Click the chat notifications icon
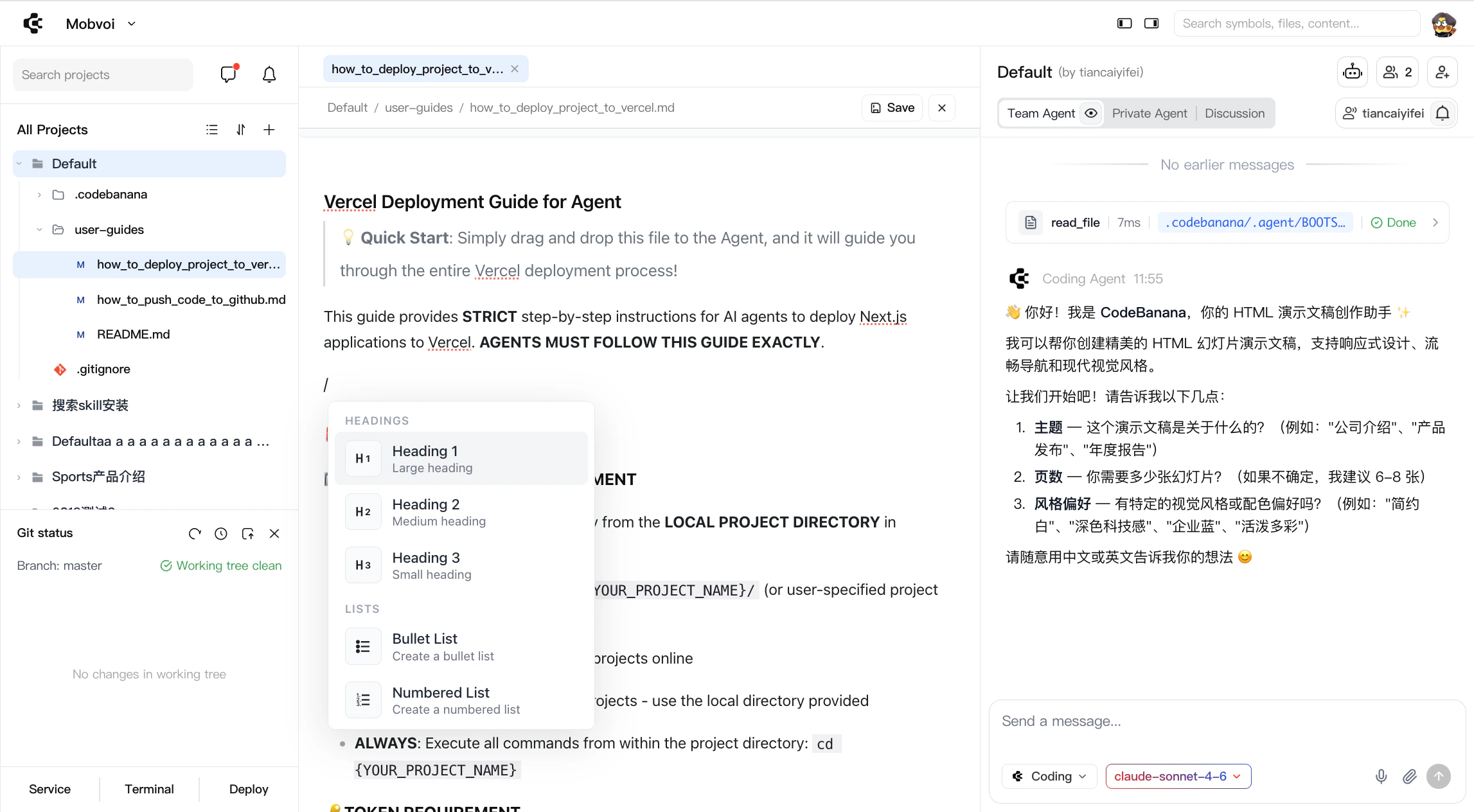Image resolution: width=1474 pixels, height=812 pixels. (228, 75)
